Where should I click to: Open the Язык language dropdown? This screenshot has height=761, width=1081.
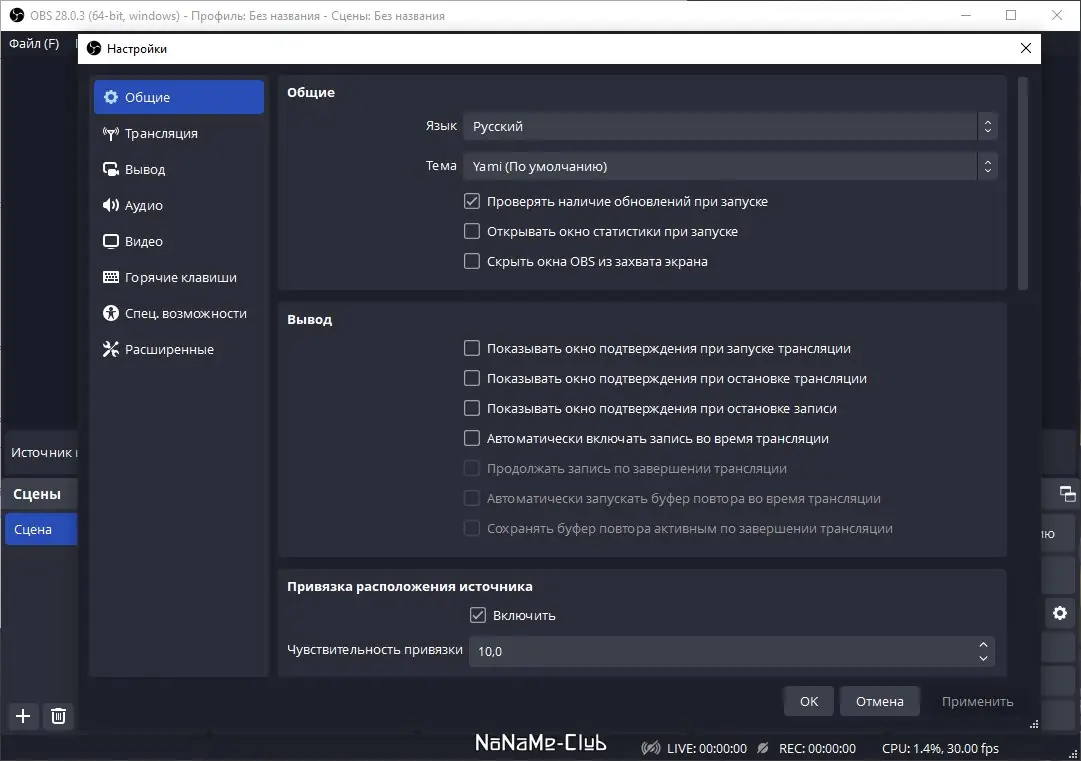coord(730,126)
